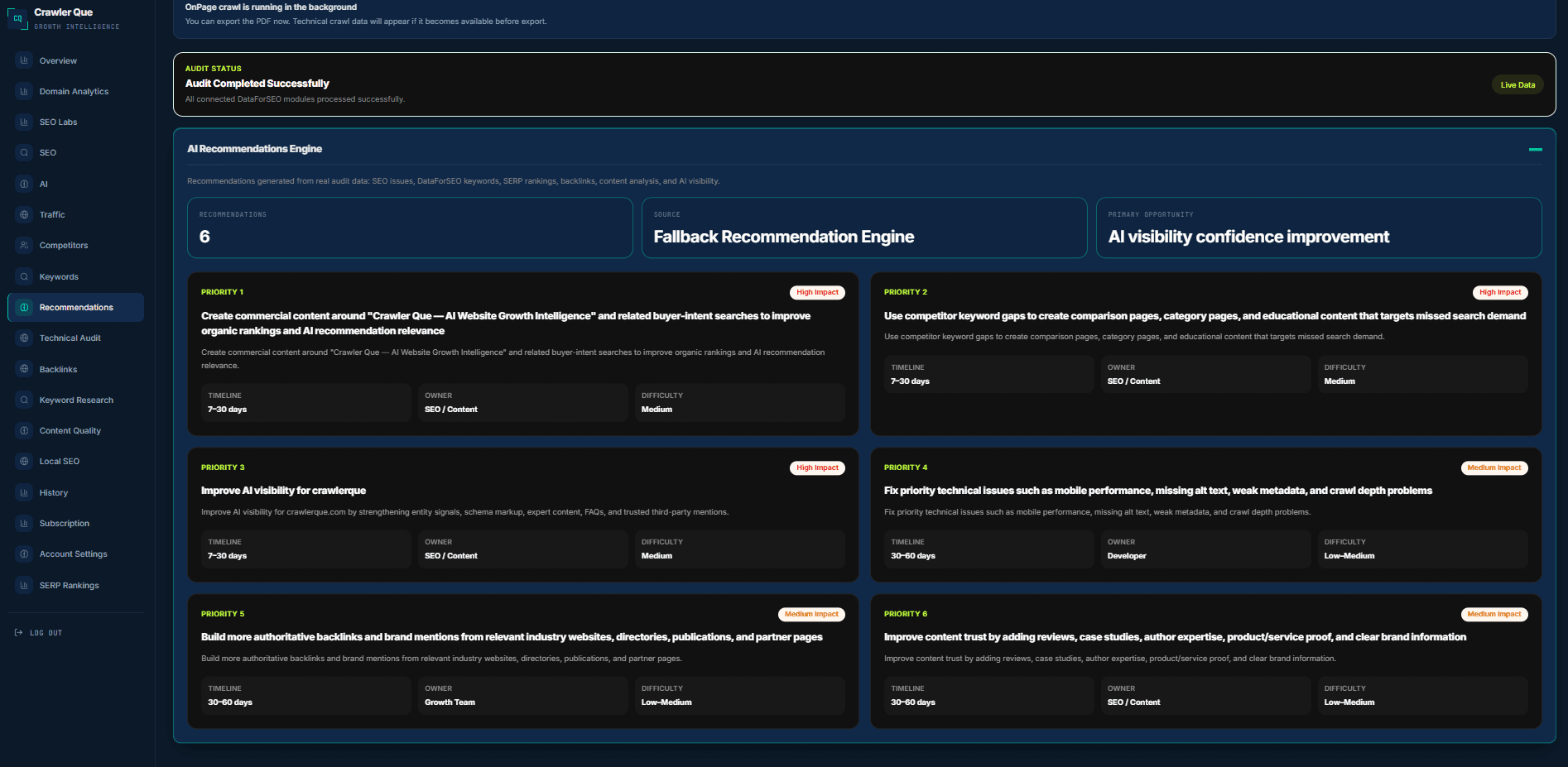
Task: Open Domain Analytics in the sidebar
Action: [74, 91]
